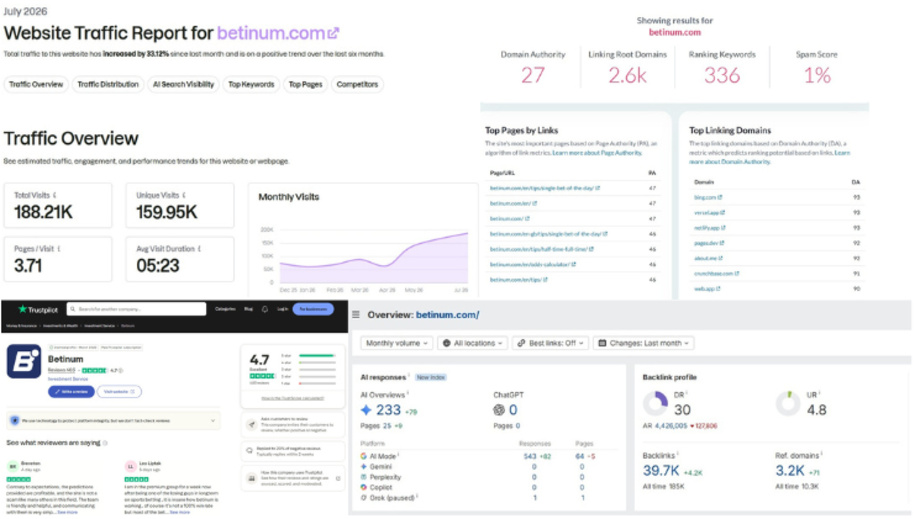Click the betinum.com link under Showing results for

tap(675, 32)
